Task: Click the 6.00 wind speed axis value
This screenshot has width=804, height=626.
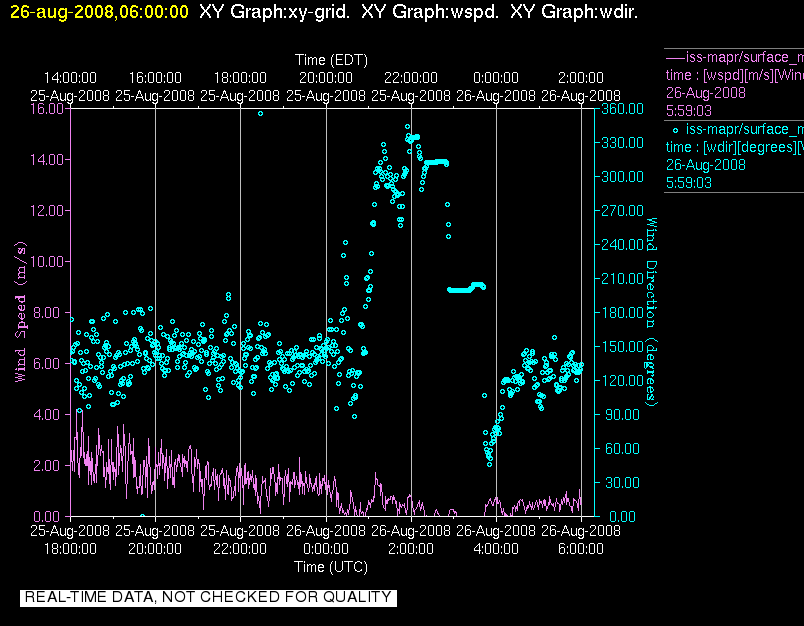Action: (x=47, y=364)
